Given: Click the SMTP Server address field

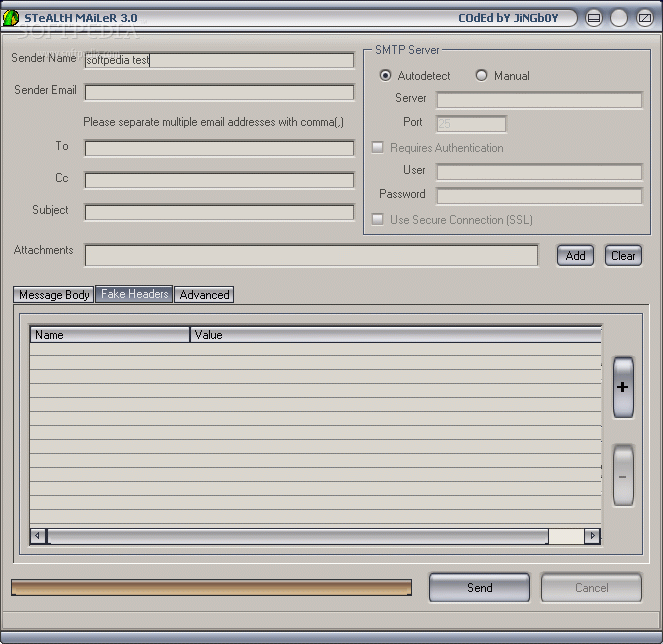Looking at the screenshot, I should point(539,100).
